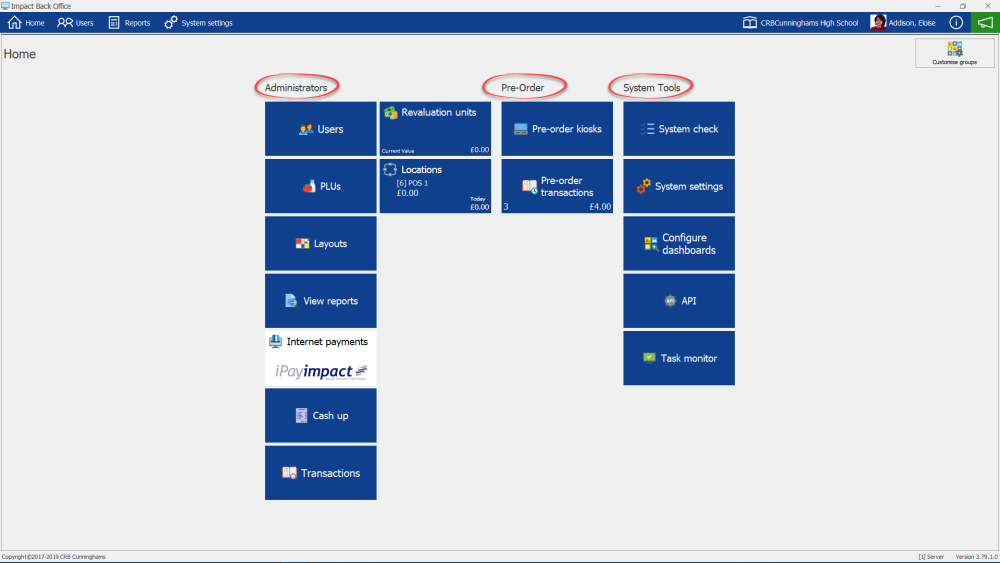Image resolution: width=1000 pixels, height=563 pixels.
Task: Select CRBCunninghams High School site
Action: (801, 23)
